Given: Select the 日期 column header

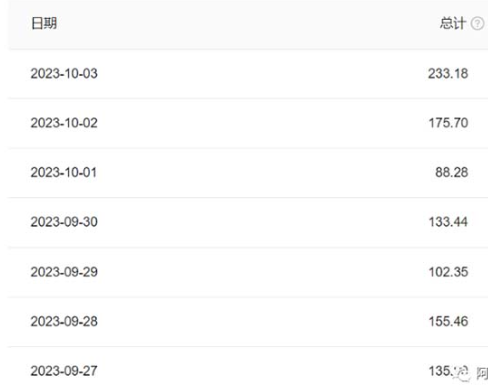Looking at the screenshot, I should (x=44, y=24).
